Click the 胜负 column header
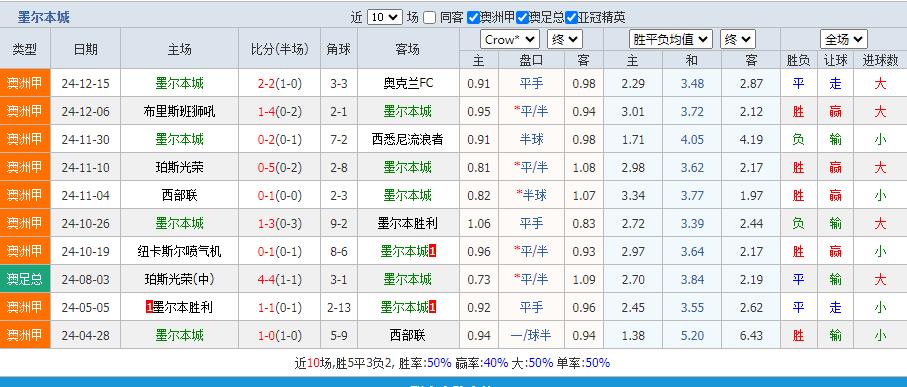907x387 pixels. [798, 60]
